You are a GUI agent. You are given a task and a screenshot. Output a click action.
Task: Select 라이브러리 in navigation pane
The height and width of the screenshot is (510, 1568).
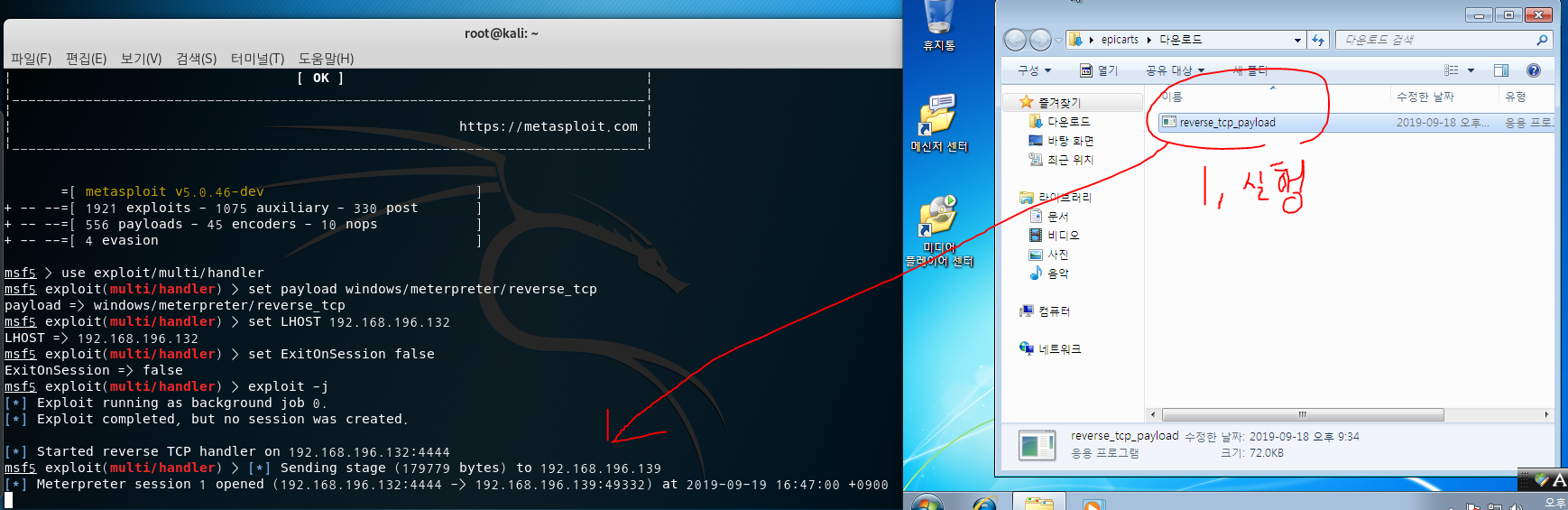pos(1065,198)
